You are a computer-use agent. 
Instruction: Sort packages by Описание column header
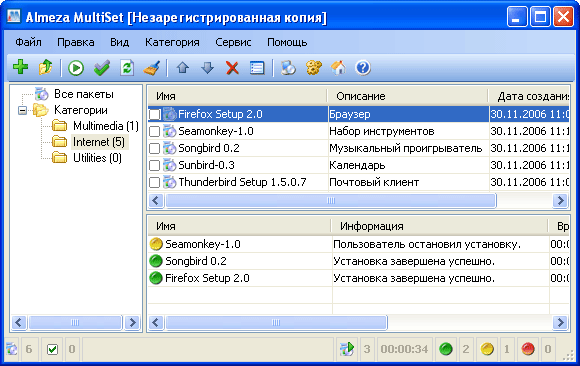pyautogui.click(x=408, y=96)
